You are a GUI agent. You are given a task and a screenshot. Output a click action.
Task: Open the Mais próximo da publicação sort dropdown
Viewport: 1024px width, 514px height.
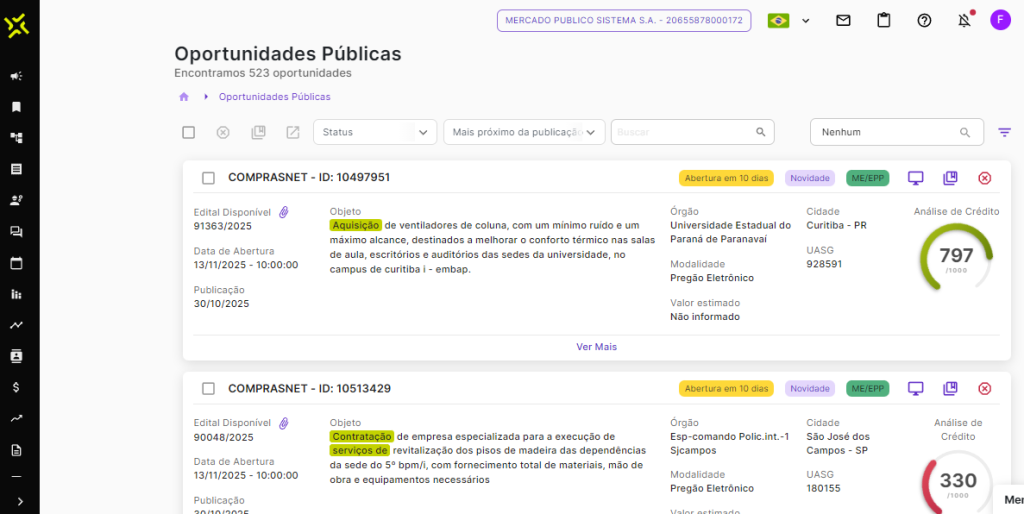(524, 132)
